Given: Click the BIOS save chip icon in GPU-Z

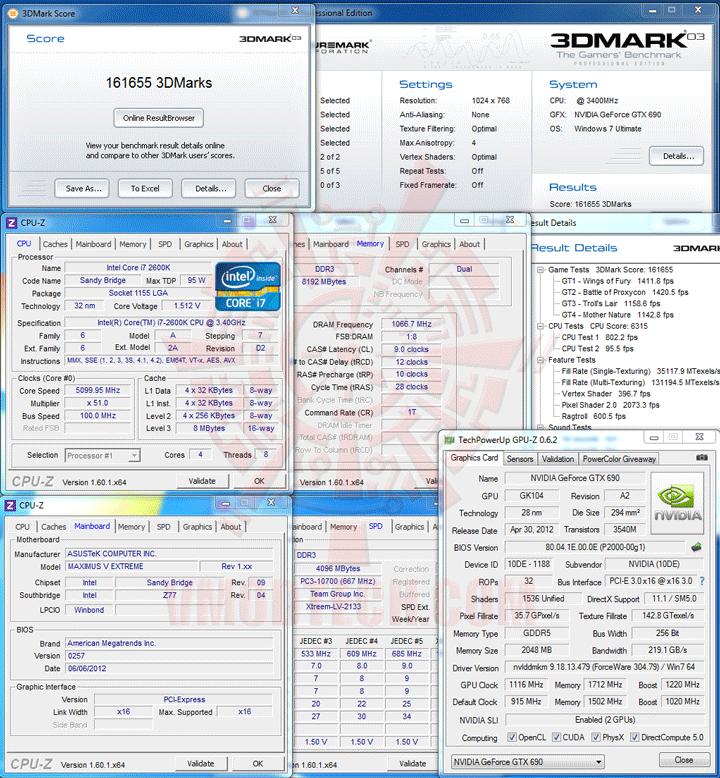Looking at the screenshot, I should pos(697,547).
